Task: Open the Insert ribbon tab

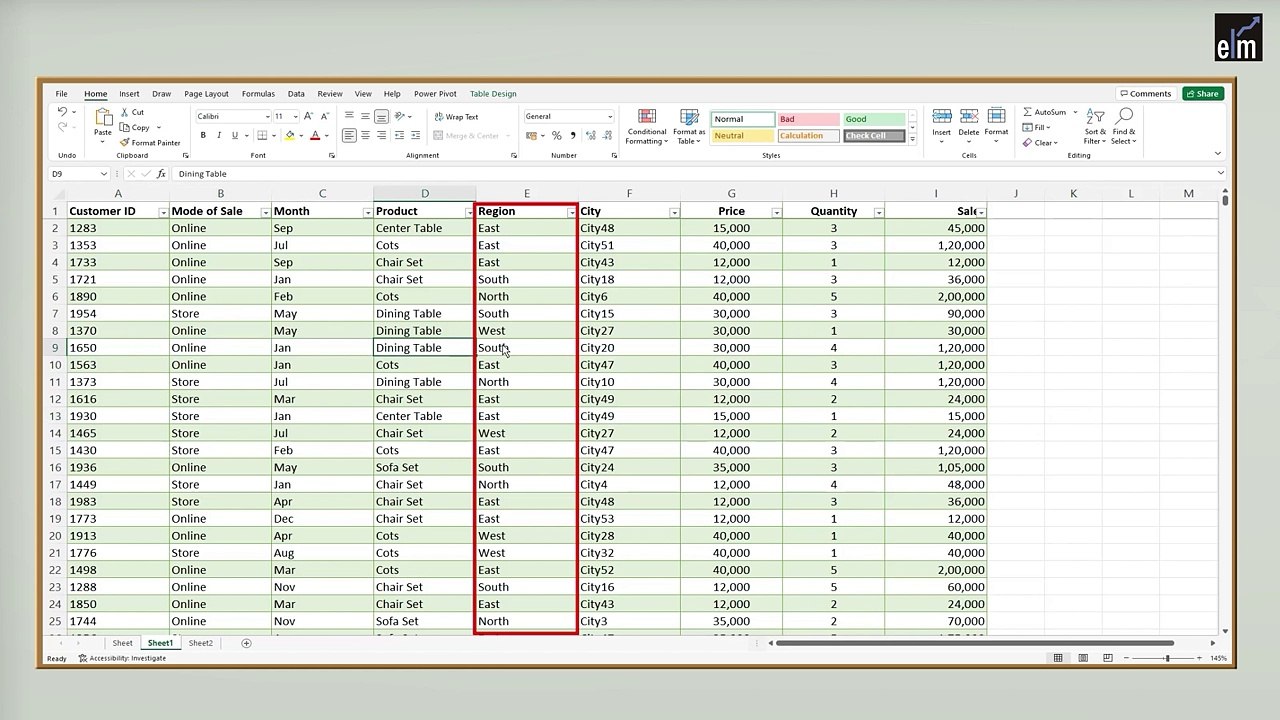Action: tap(129, 94)
